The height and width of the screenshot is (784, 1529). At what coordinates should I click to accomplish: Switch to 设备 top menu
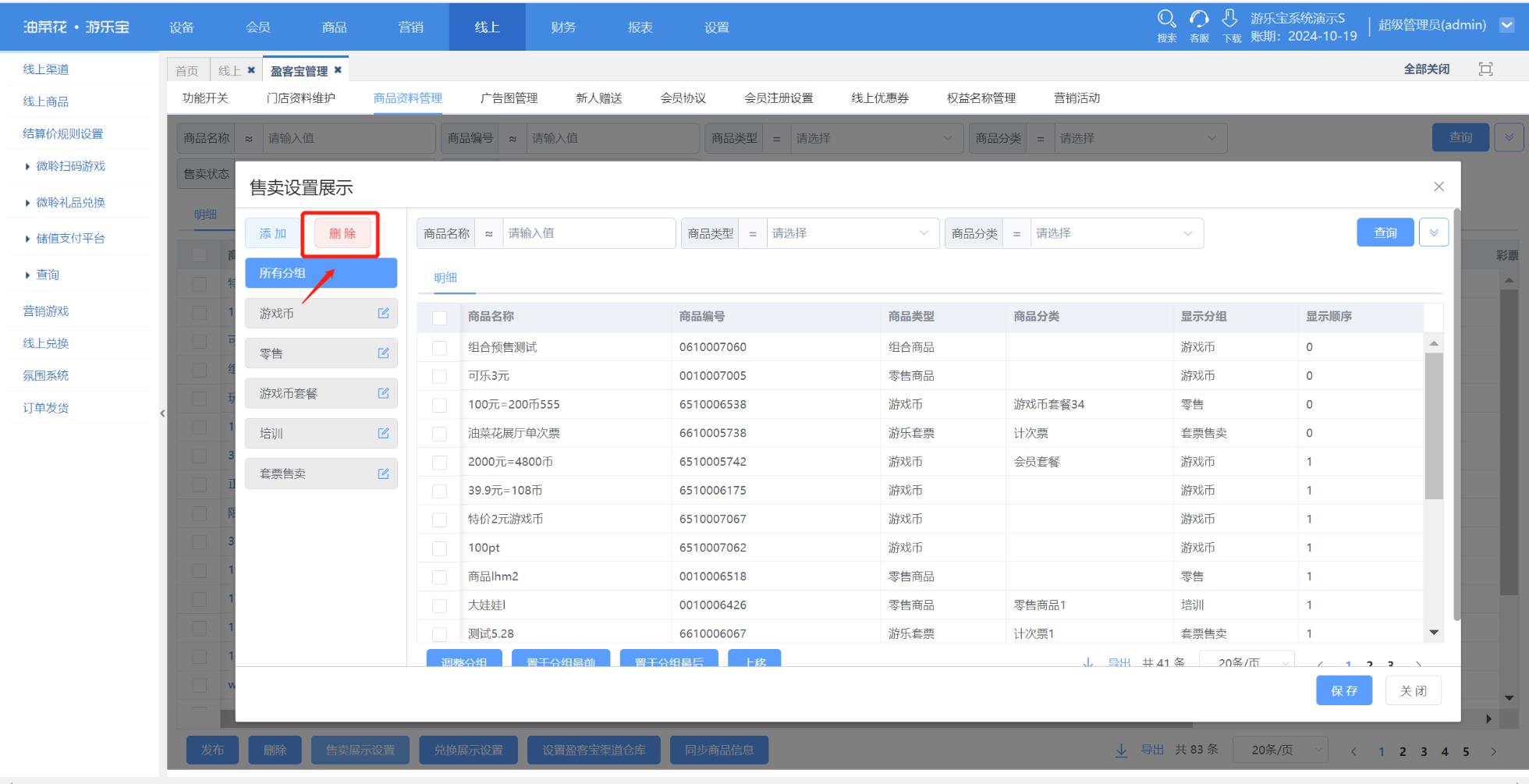pos(182,27)
